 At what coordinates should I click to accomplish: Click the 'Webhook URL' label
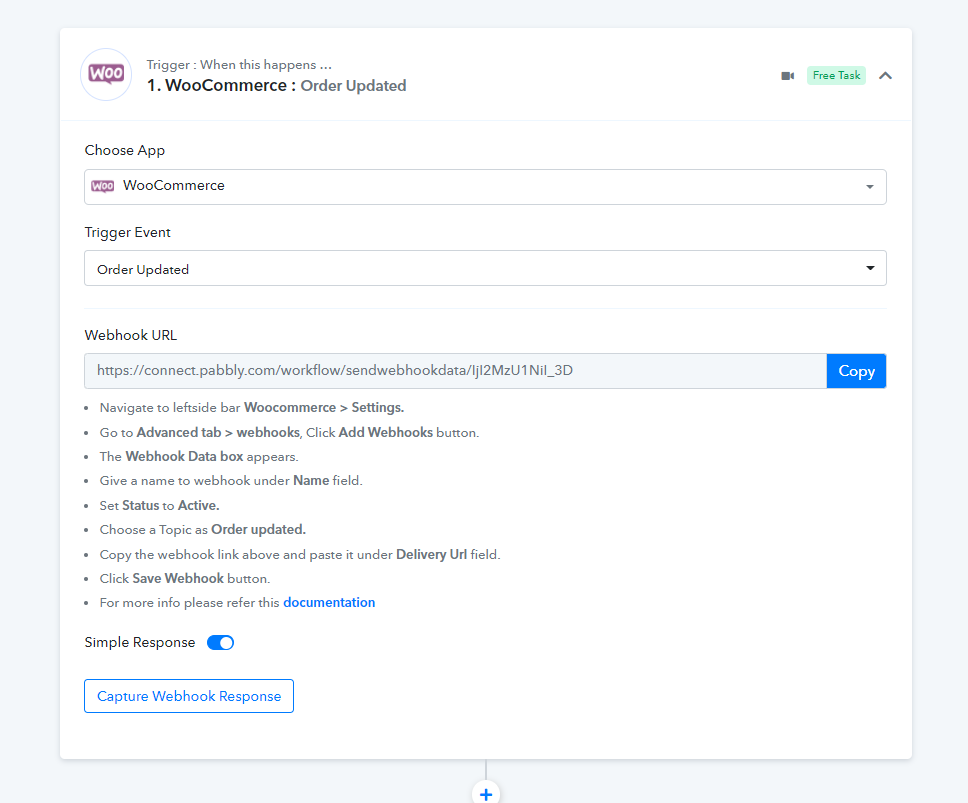tap(131, 335)
